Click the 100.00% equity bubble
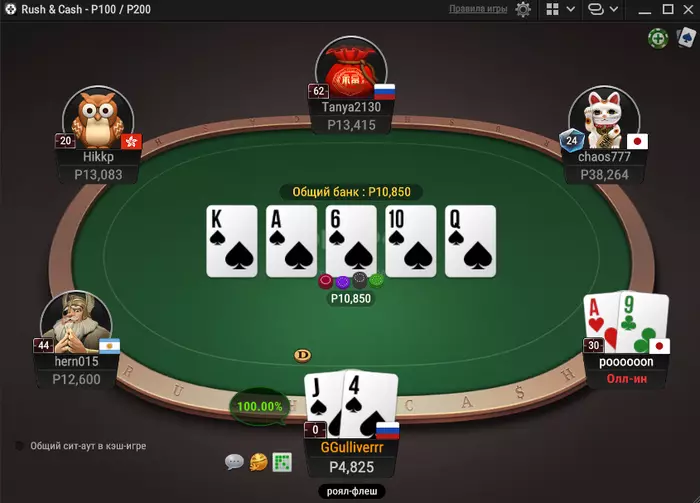Image resolution: width=700 pixels, height=503 pixels. pyautogui.click(x=259, y=407)
